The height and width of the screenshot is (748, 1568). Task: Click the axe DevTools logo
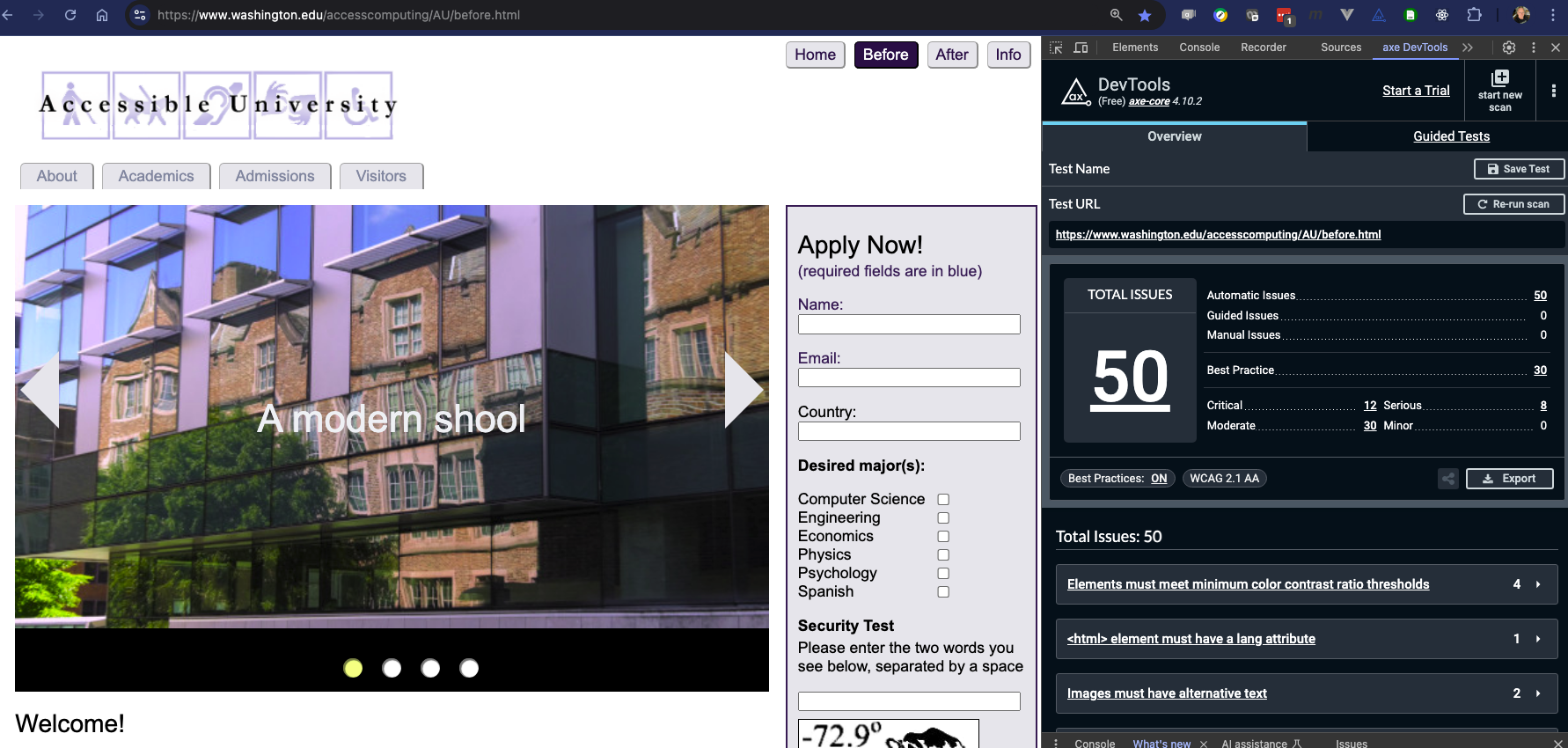1075,91
